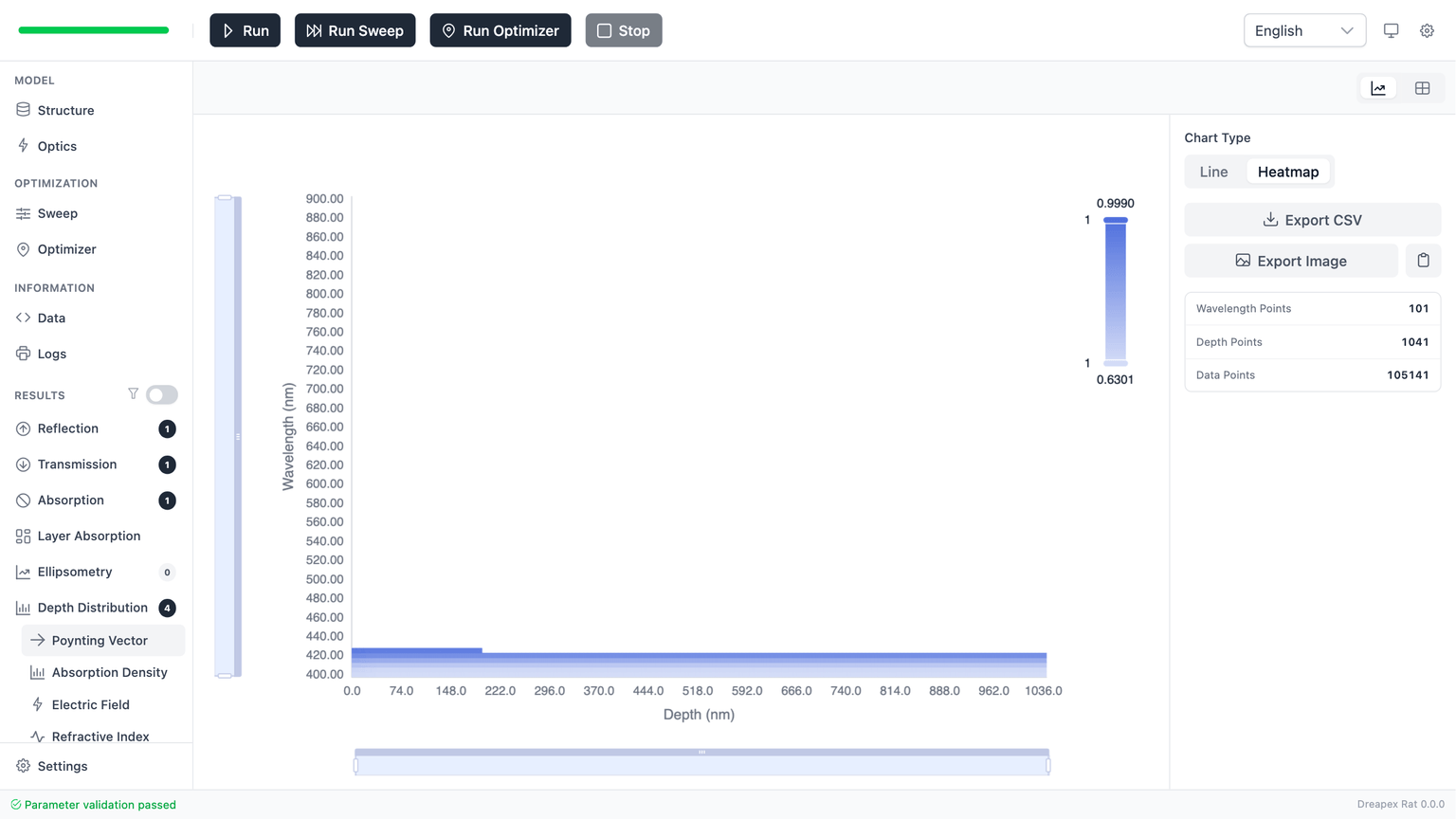Switch to chart view icon
The width and height of the screenshot is (1456, 819).
coord(1378,88)
